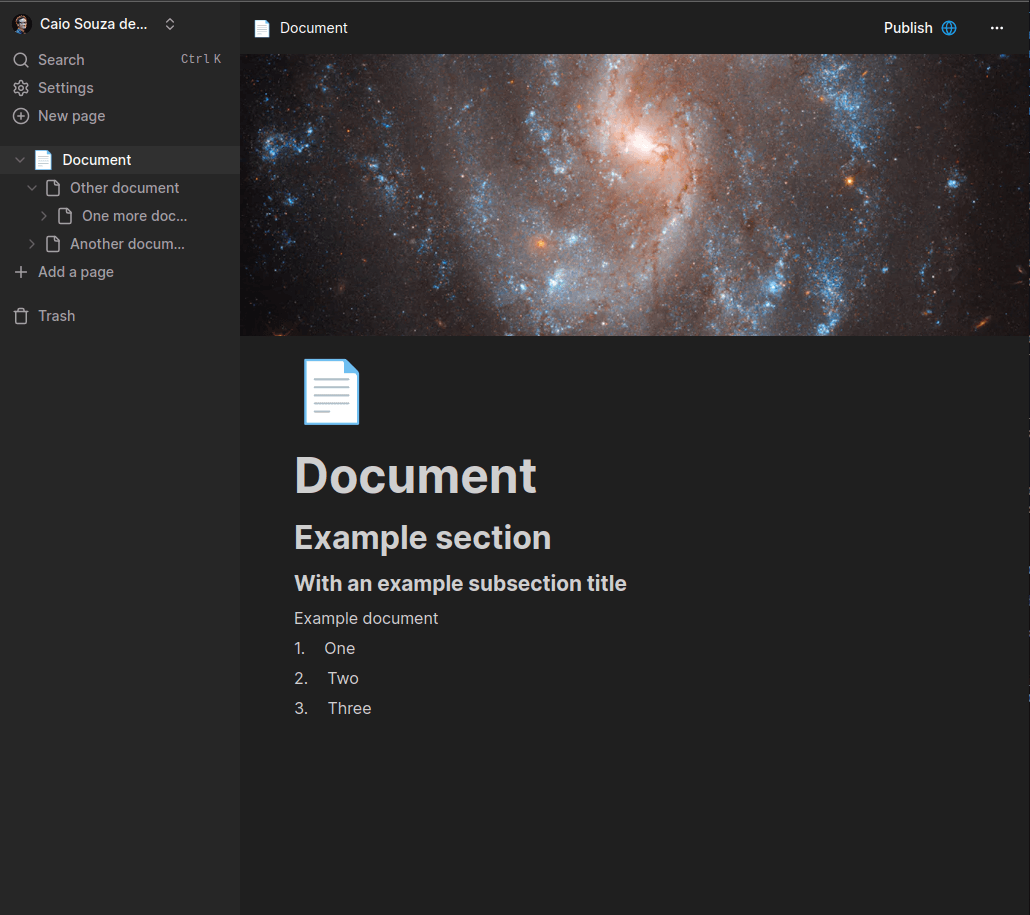Select the One more doc page

coord(134,216)
